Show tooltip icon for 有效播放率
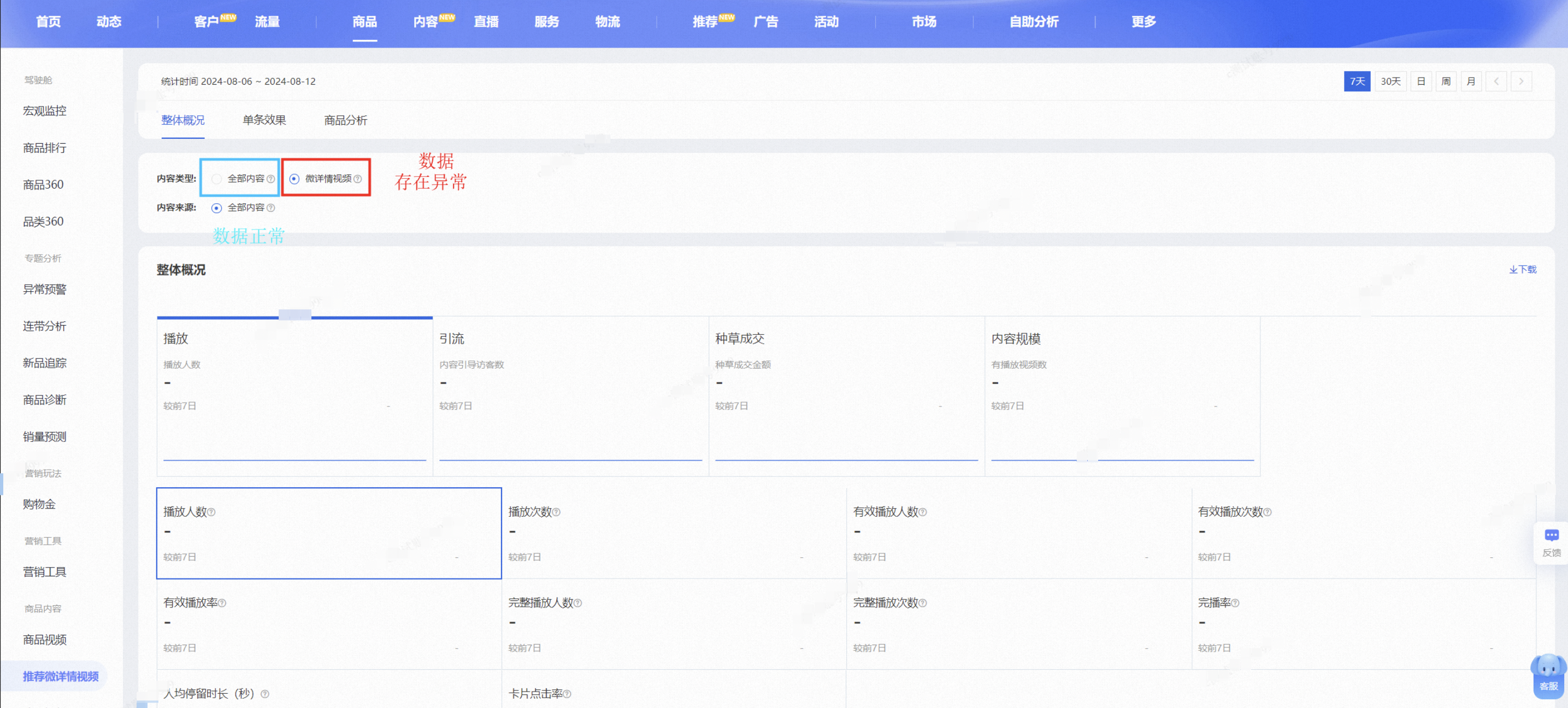This screenshot has width=1568, height=708. (222, 603)
